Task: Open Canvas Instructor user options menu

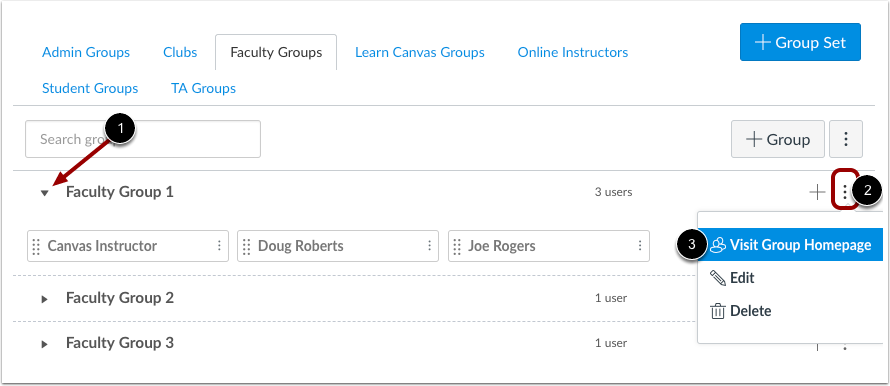Action: [x=219, y=246]
